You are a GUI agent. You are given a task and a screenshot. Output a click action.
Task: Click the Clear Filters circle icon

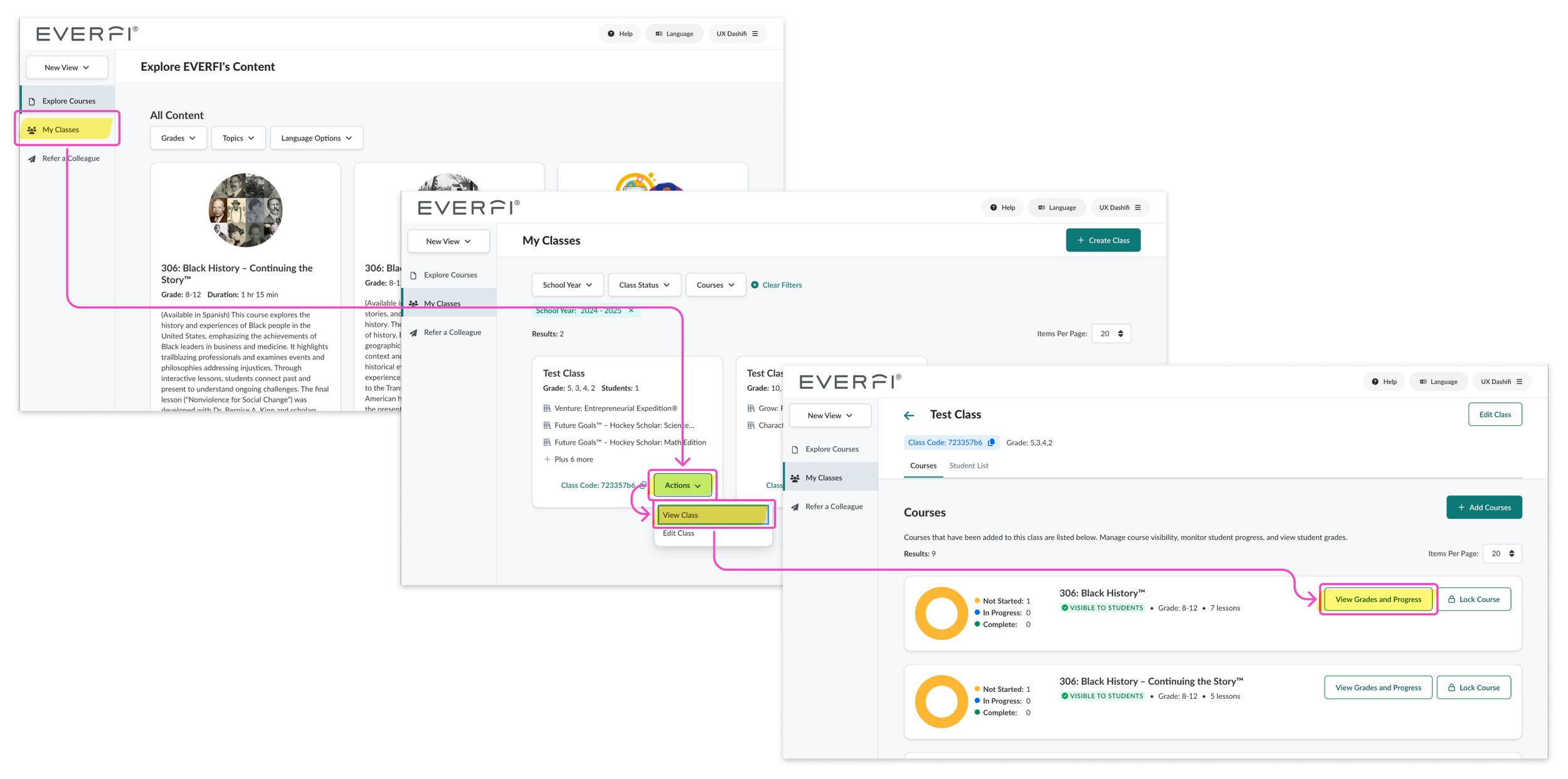[755, 285]
